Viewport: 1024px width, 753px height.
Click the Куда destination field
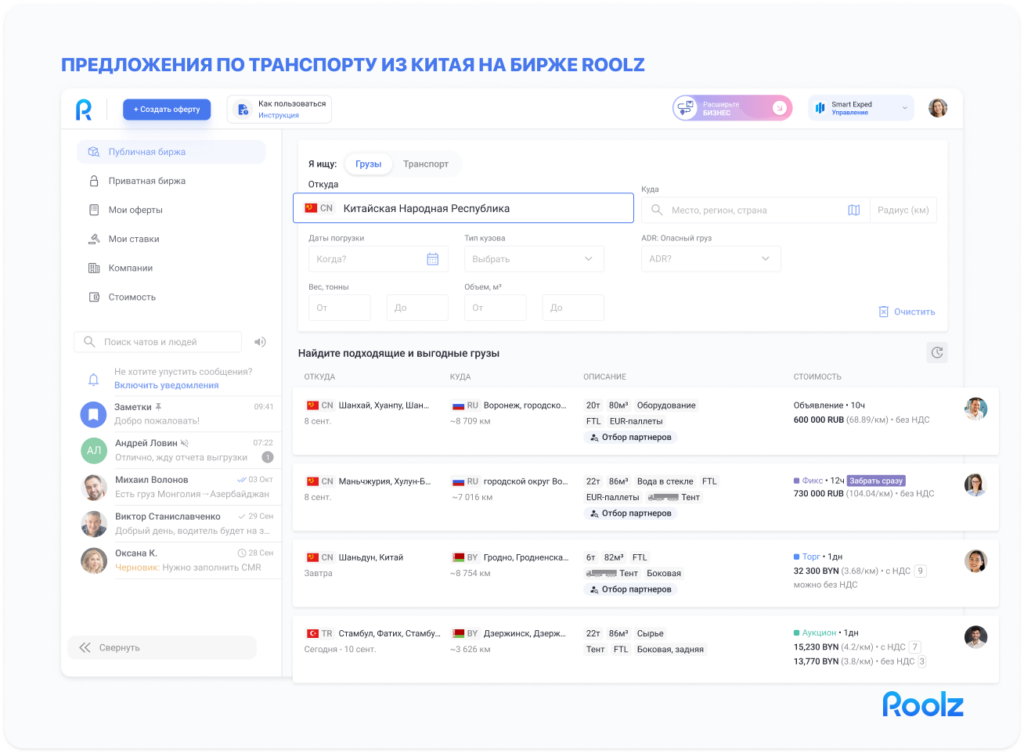(x=756, y=210)
